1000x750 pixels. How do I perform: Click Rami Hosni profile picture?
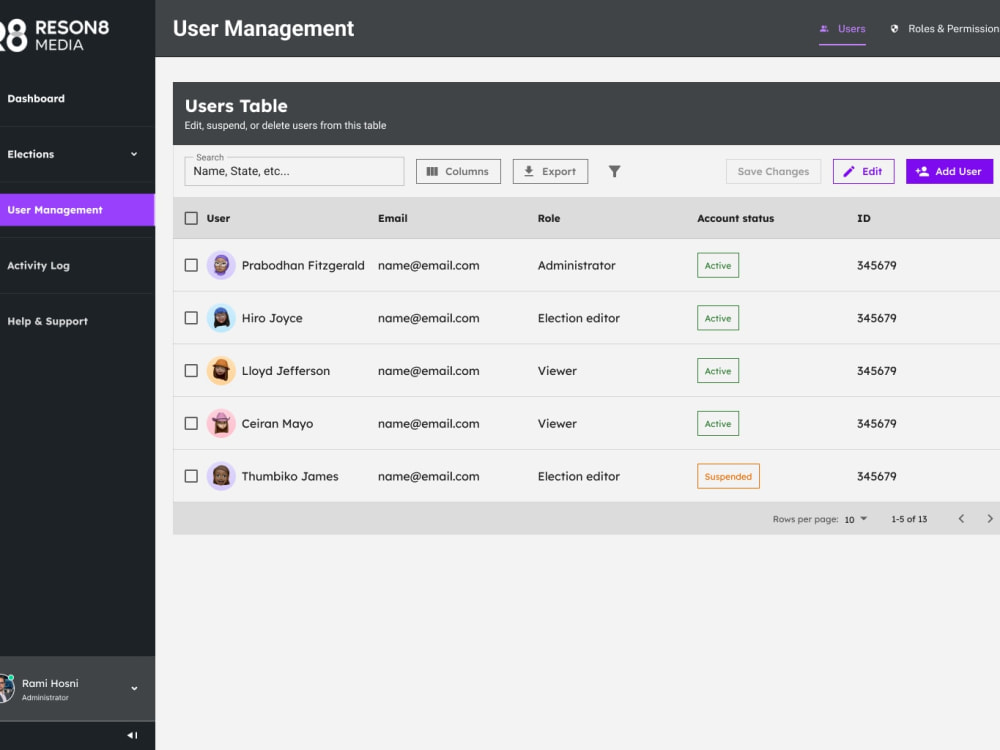(x=6, y=689)
